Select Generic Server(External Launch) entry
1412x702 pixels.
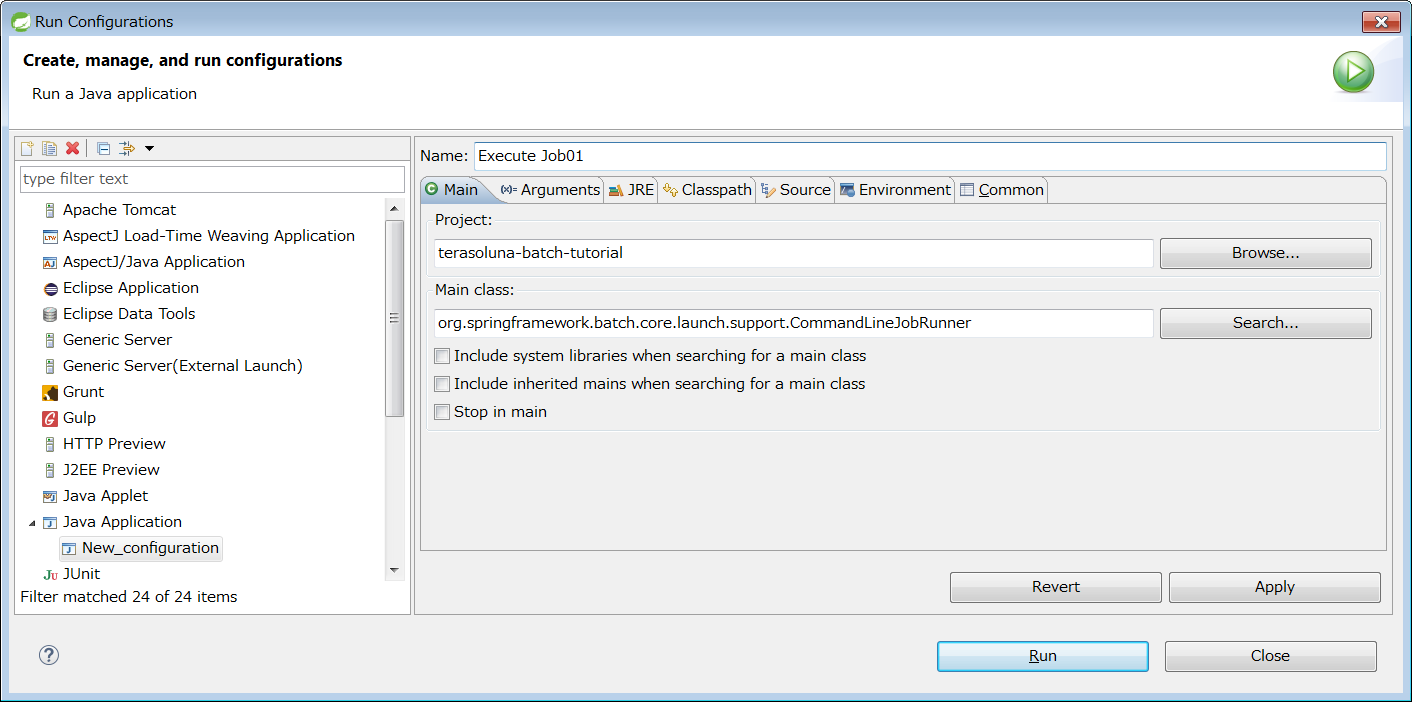[182, 366]
